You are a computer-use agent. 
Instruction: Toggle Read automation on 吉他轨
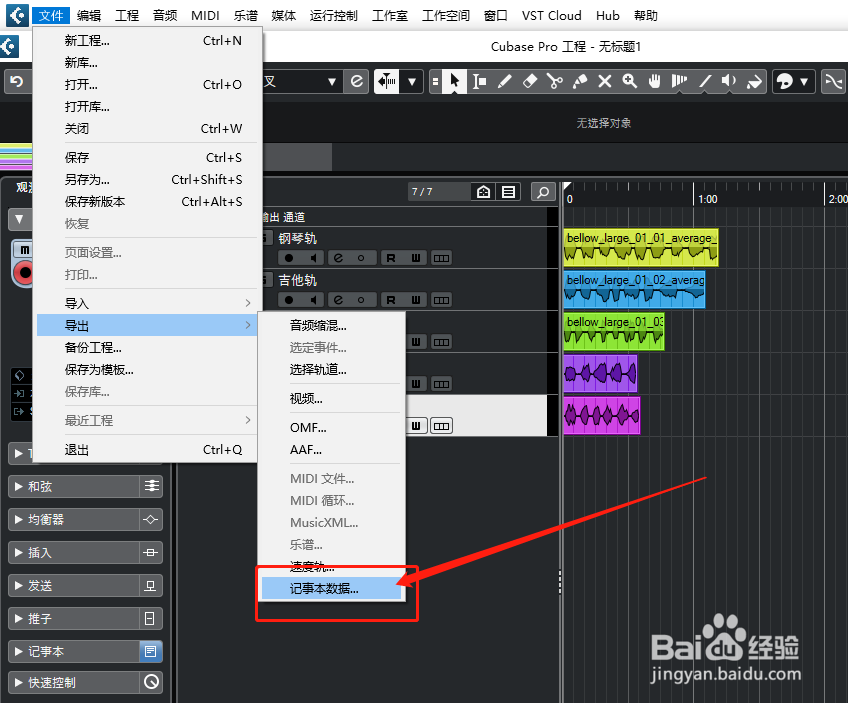point(391,300)
